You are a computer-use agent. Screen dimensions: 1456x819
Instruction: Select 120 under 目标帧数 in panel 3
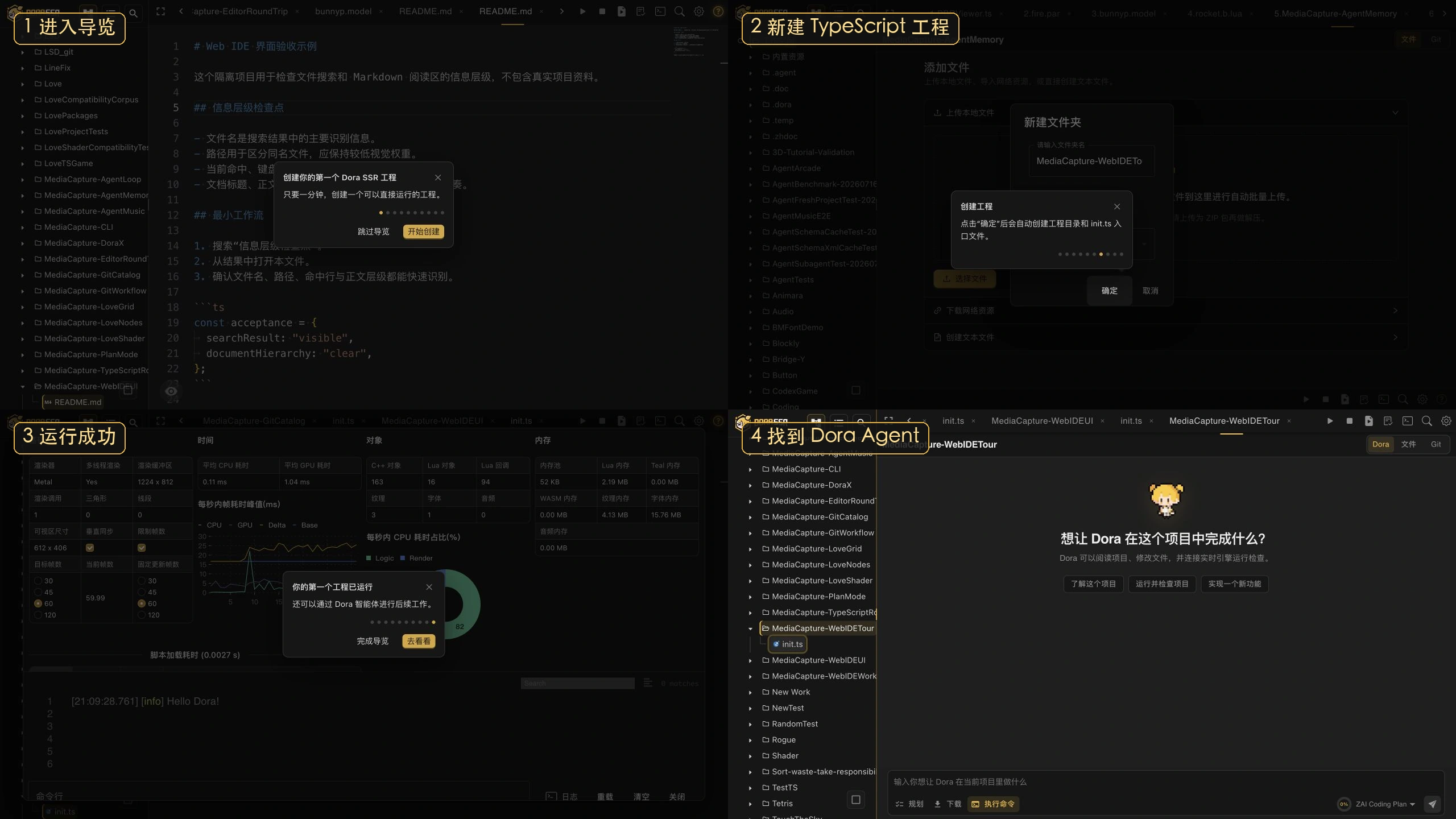[38, 615]
